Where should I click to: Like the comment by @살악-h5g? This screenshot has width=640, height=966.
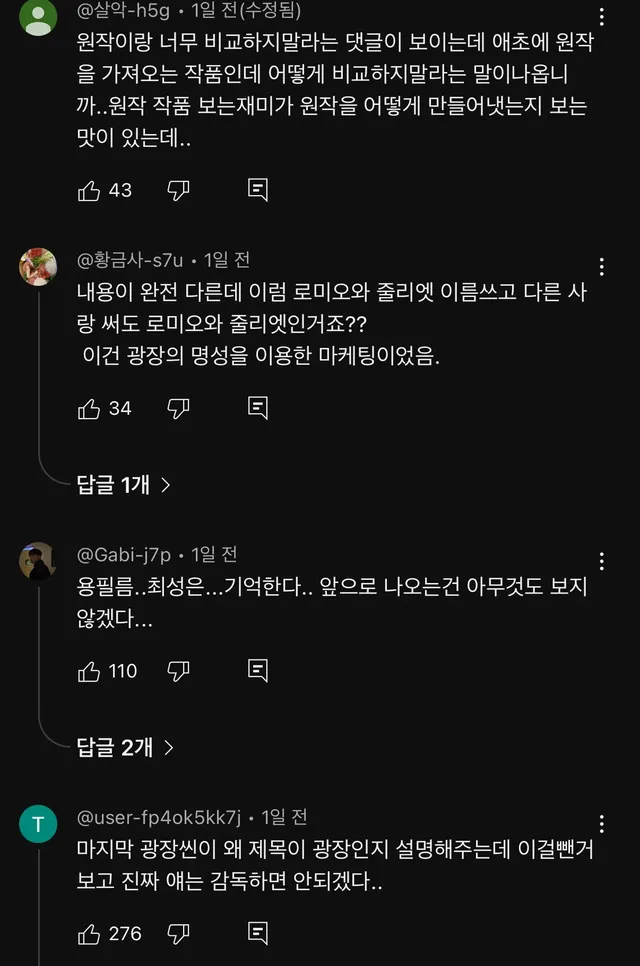(90, 190)
